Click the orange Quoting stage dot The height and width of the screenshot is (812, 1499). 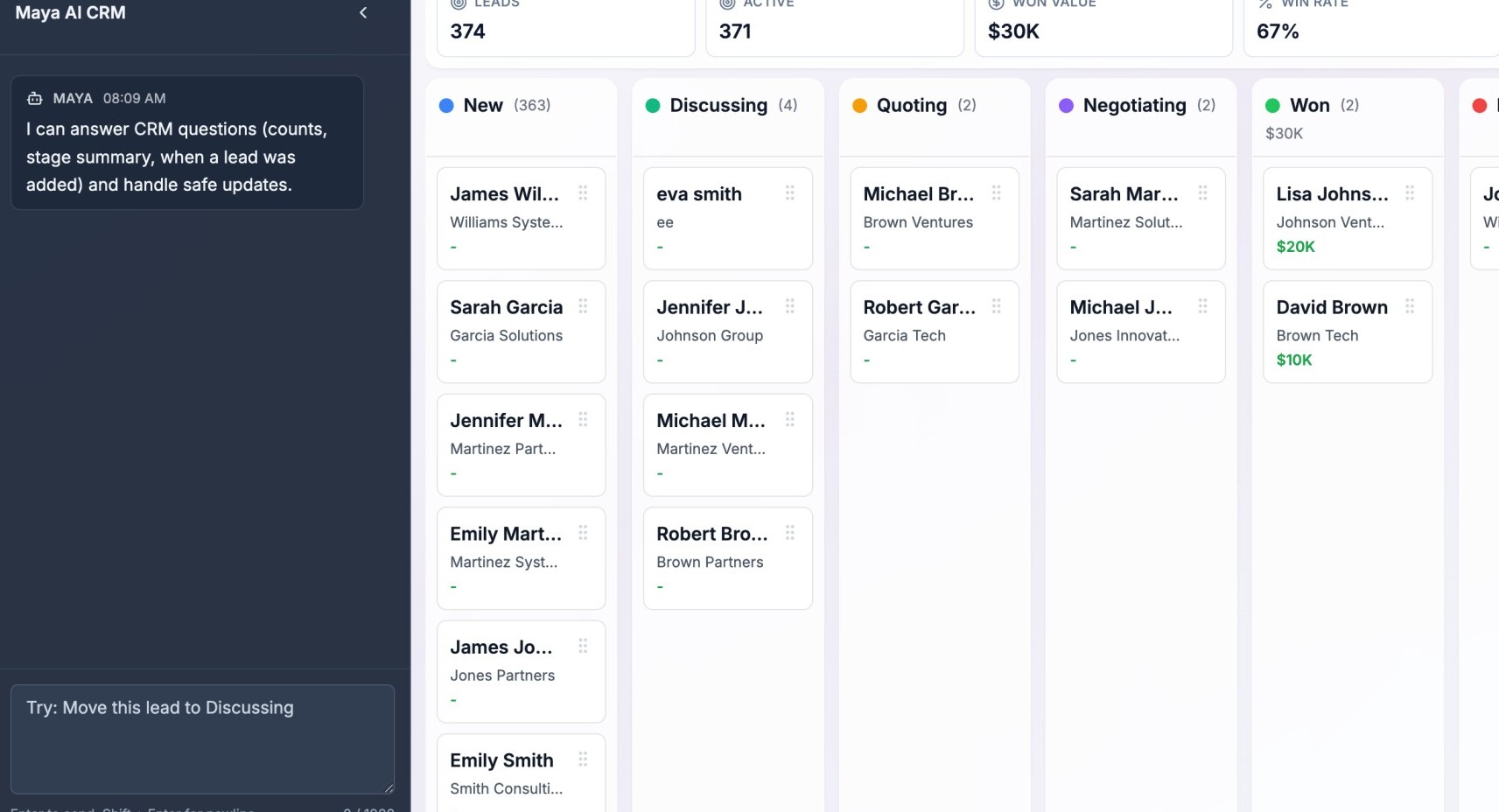click(x=859, y=106)
